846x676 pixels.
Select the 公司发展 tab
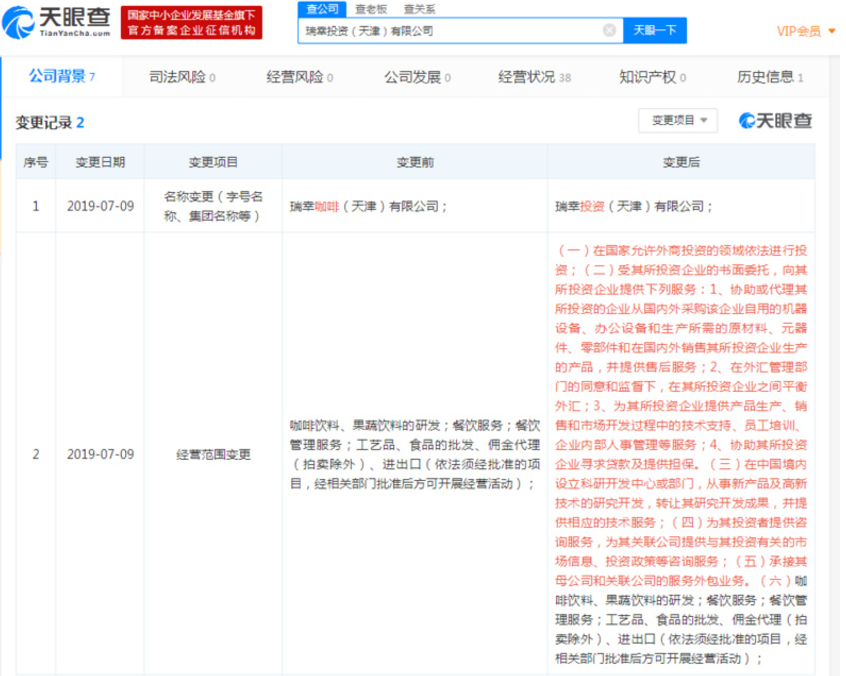(417, 77)
